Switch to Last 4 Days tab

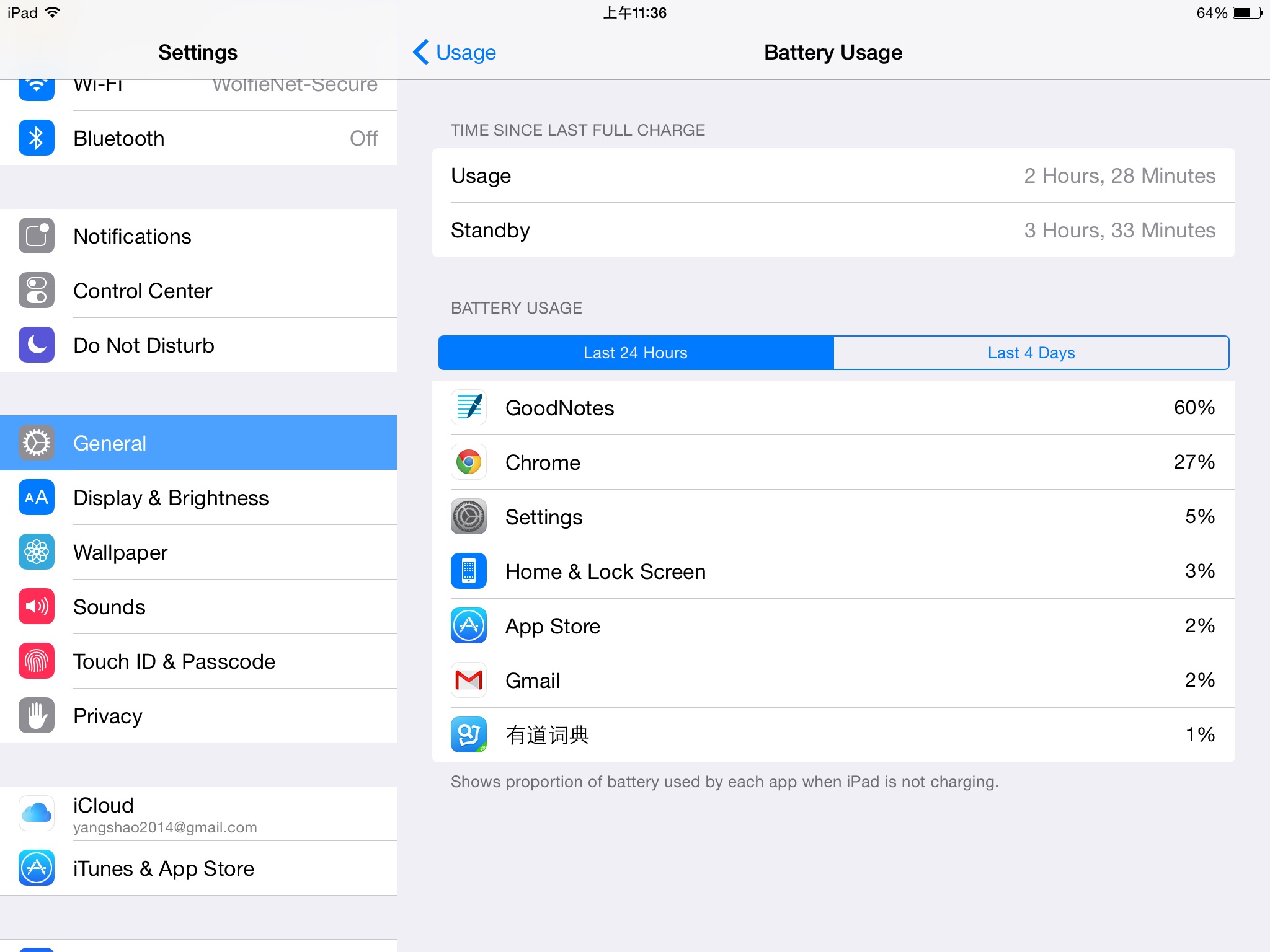[1031, 353]
